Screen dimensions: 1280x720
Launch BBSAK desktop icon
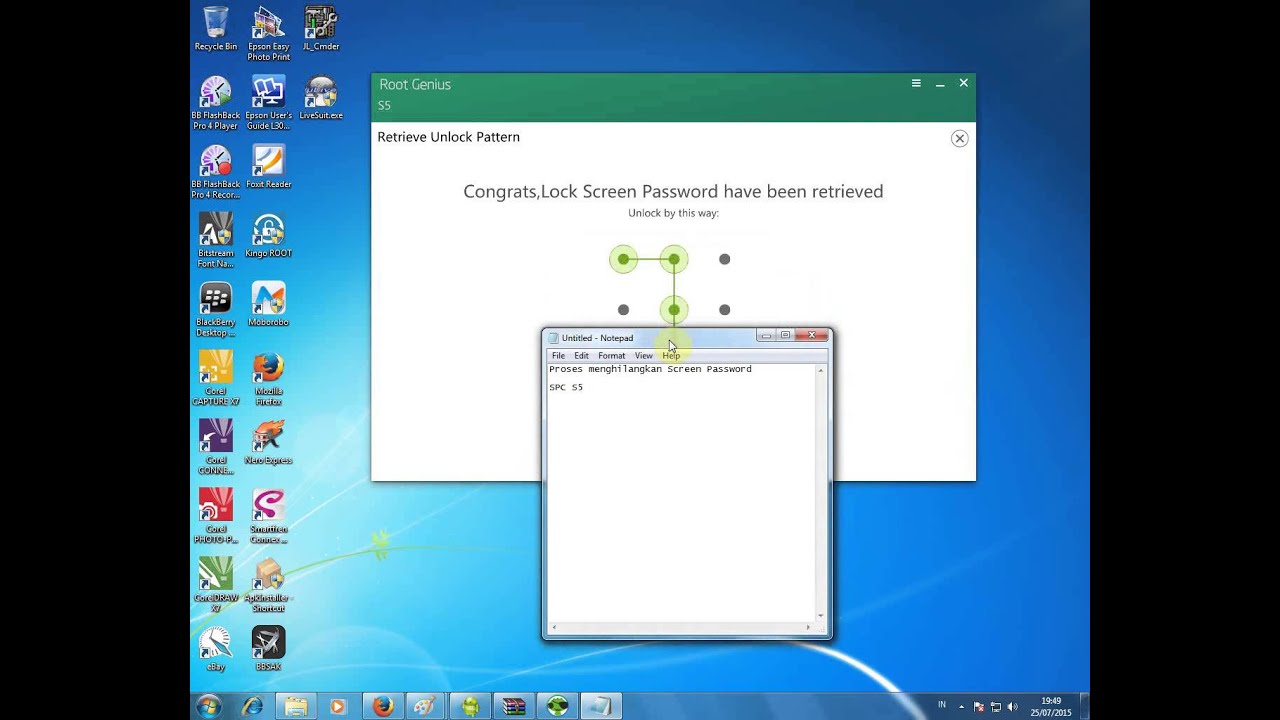268,650
